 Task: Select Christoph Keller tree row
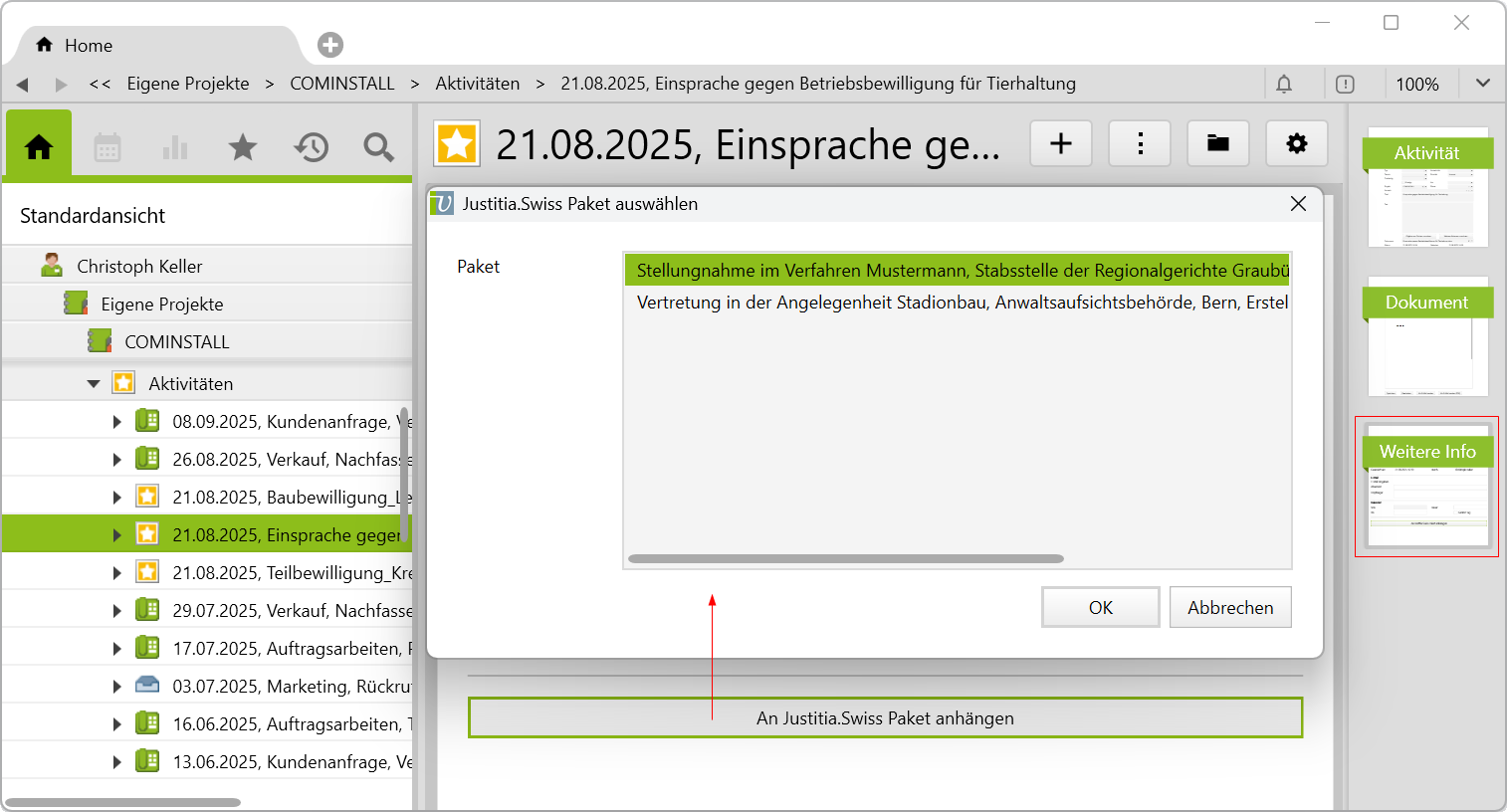coord(207,266)
